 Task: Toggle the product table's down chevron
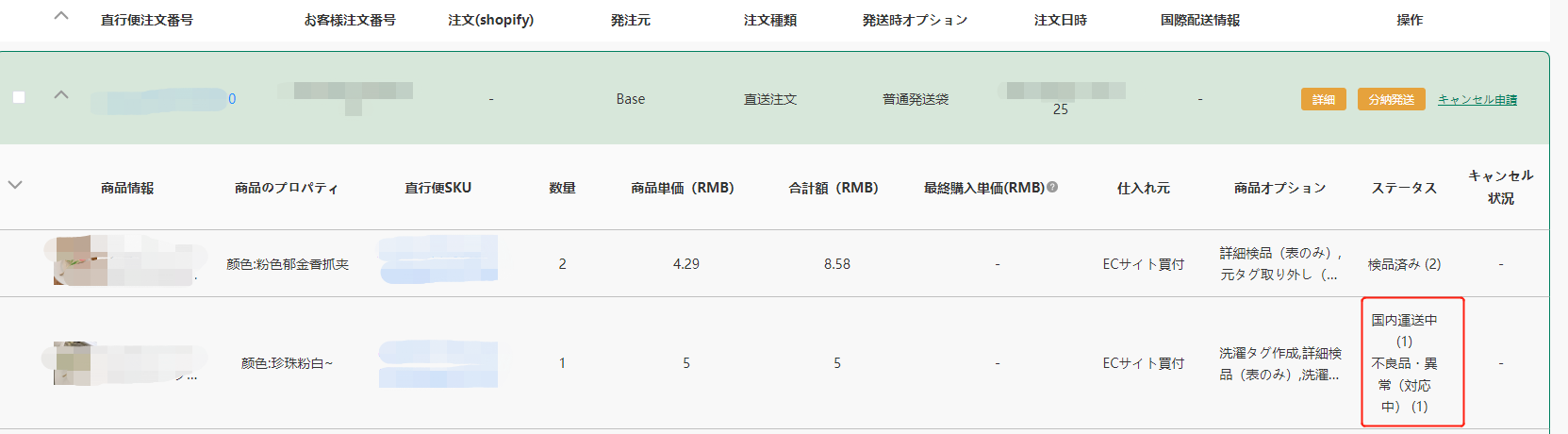(x=15, y=185)
